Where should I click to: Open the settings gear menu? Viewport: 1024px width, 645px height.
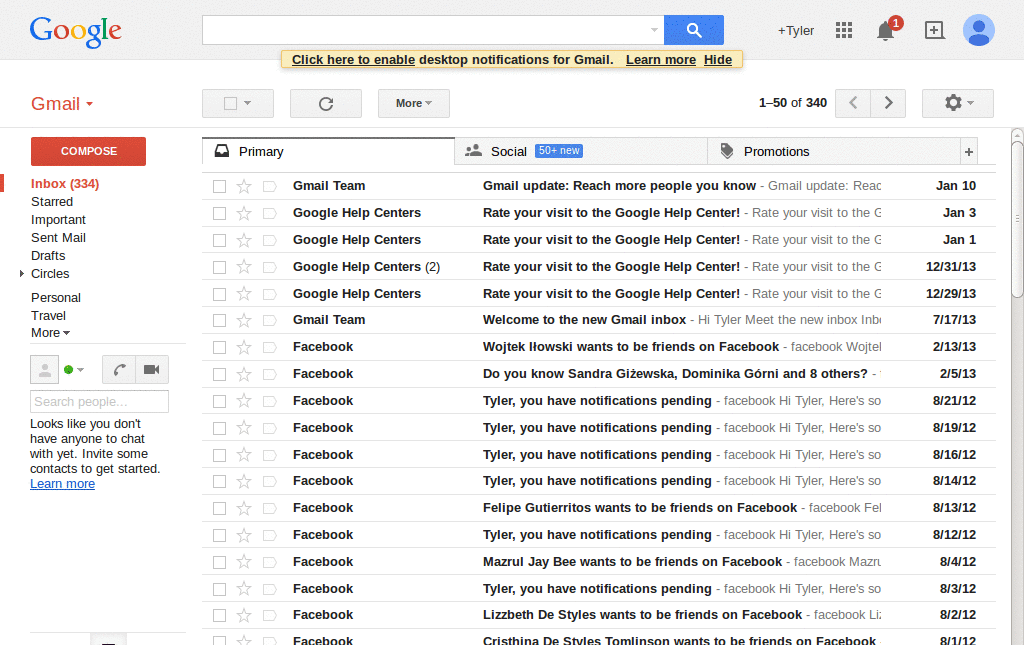(957, 103)
